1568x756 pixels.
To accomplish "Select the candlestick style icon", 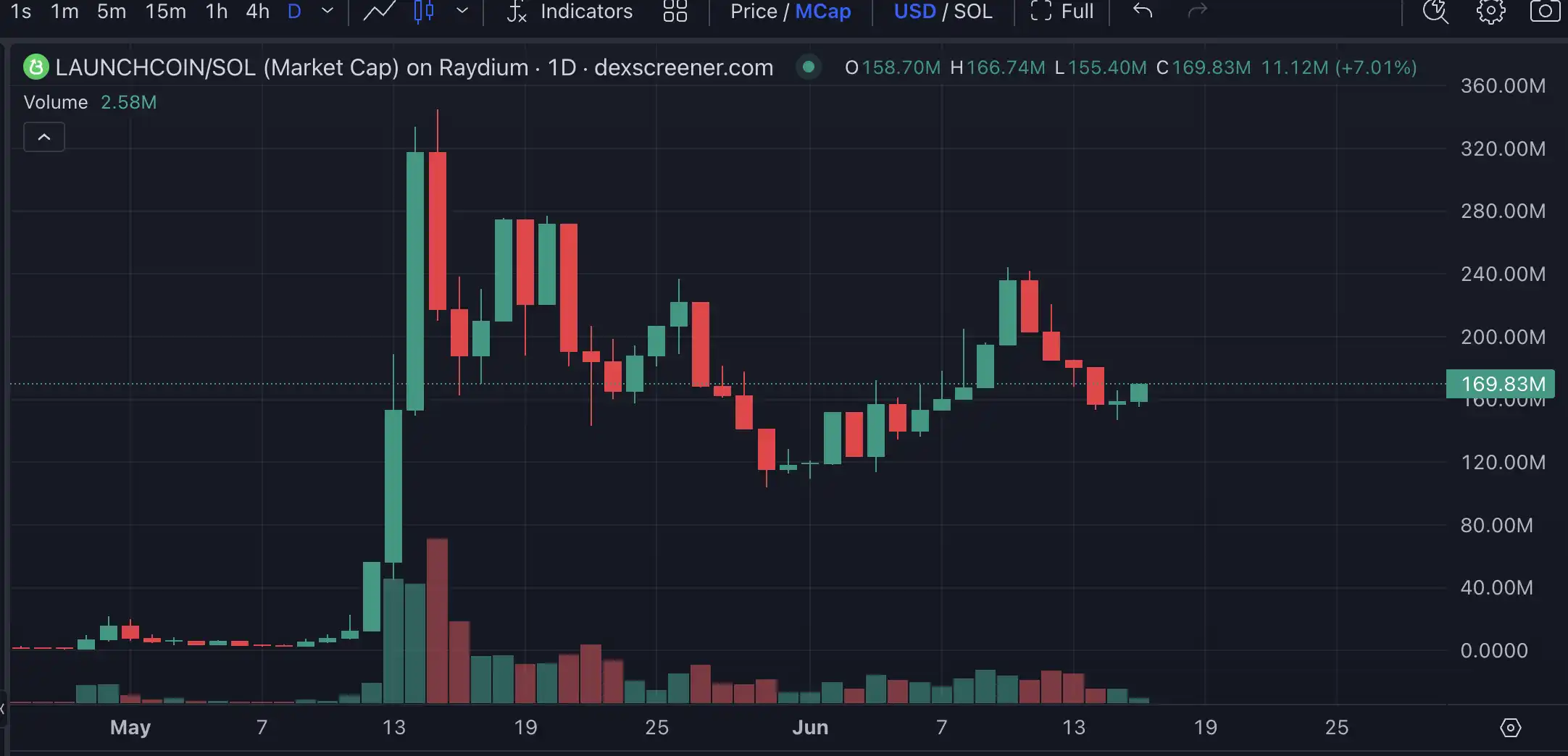I will 424,12.
